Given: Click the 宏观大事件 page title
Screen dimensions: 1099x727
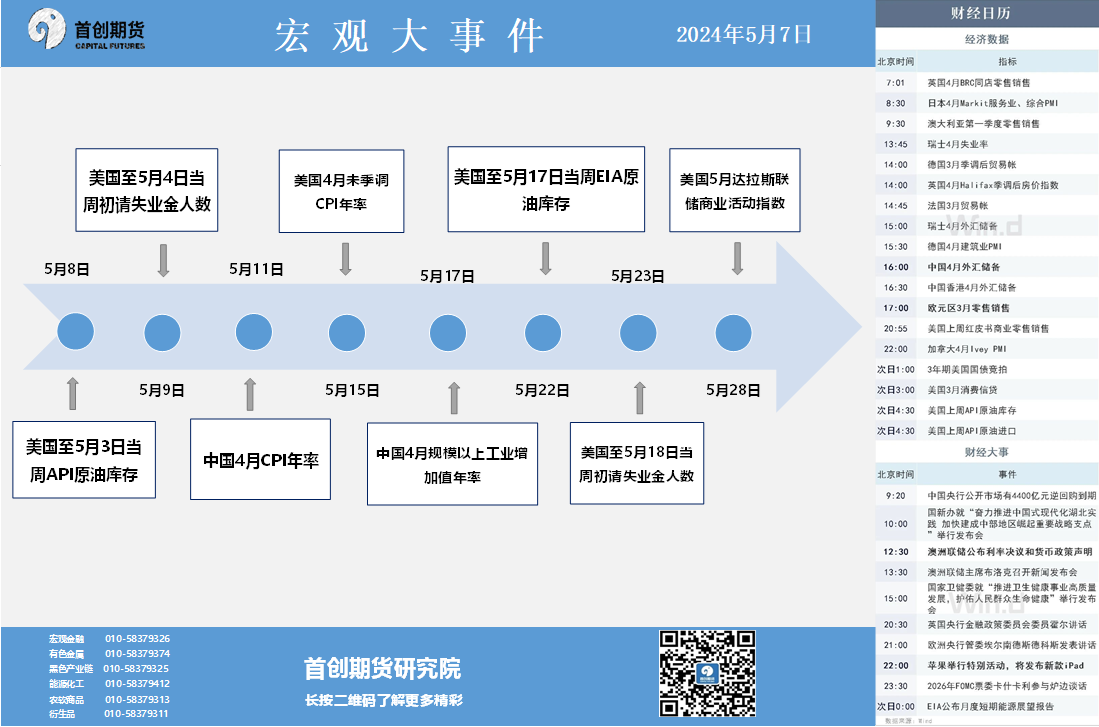Looking at the screenshot, I should (409, 35).
